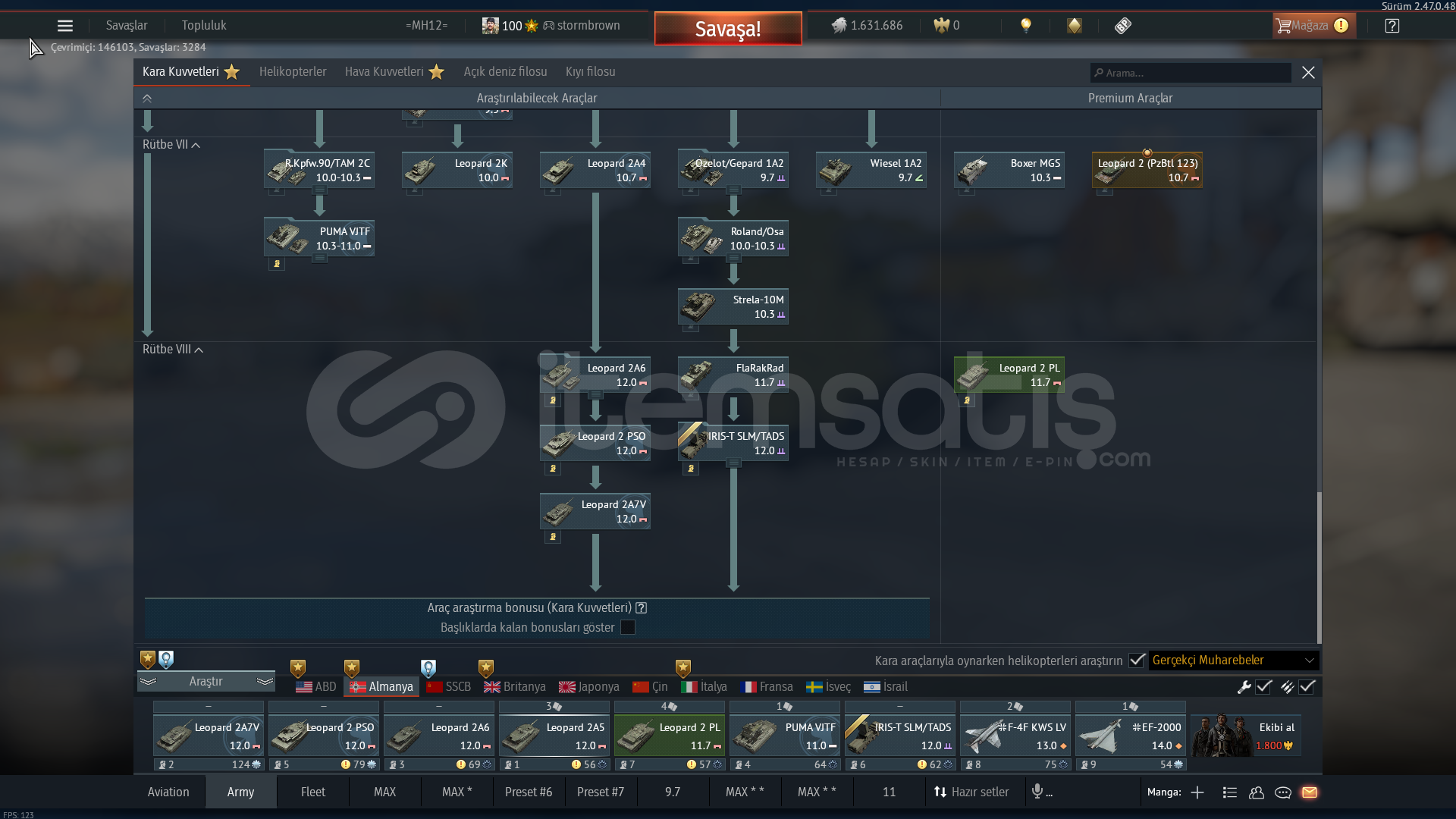Click the Golden Eagles balance icon
The height and width of the screenshot is (819, 1456).
pos(941,26)
